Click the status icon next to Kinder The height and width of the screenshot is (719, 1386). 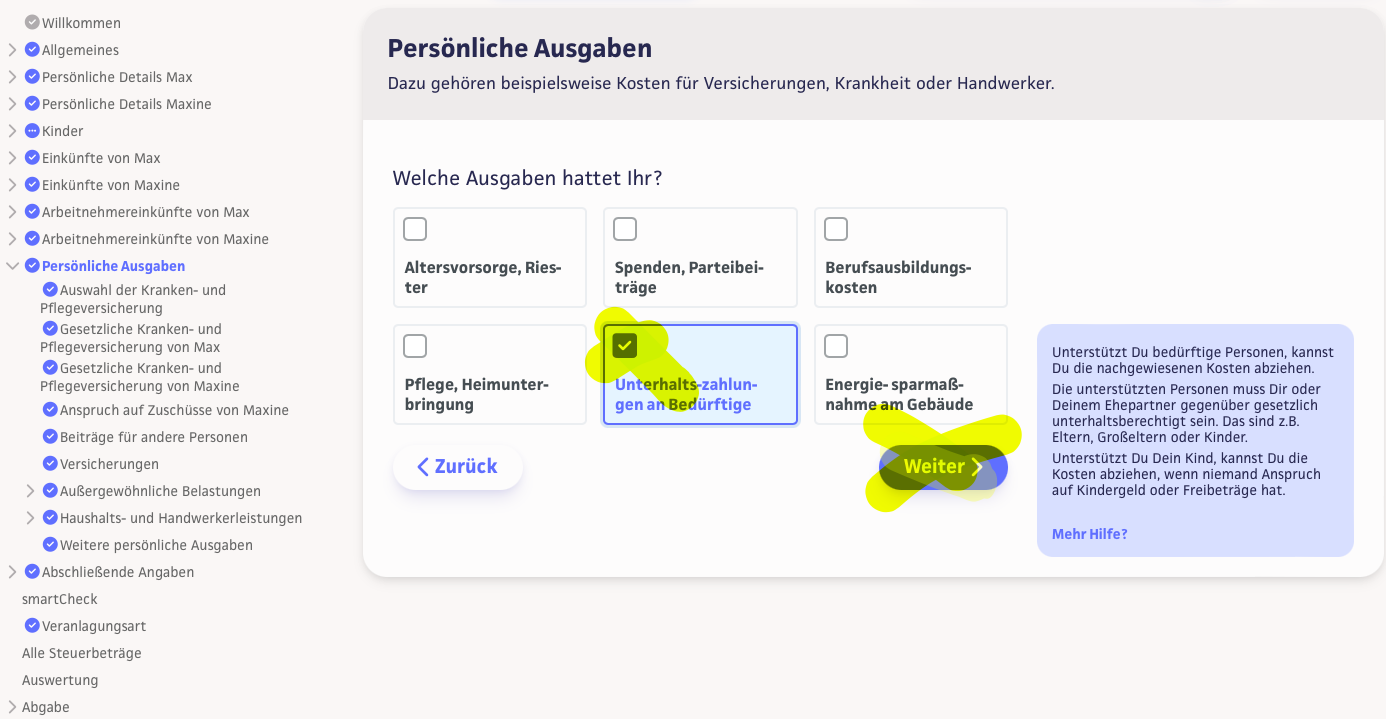point(32,131)
